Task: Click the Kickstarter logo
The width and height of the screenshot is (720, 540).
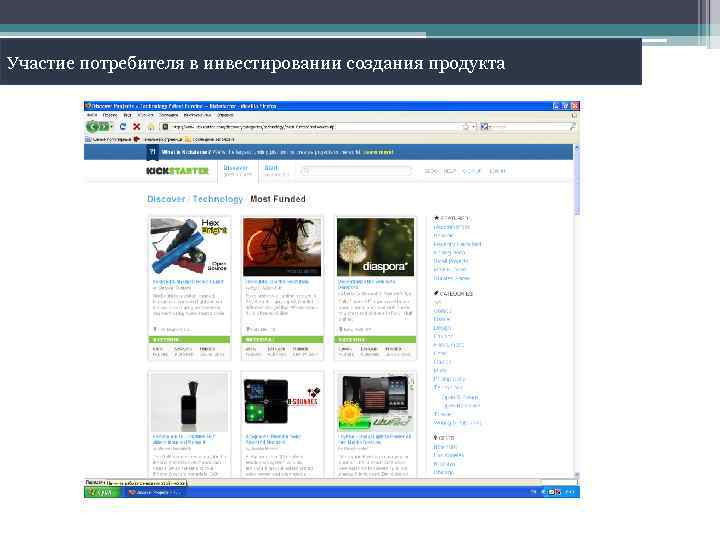Action: [177, 171]
